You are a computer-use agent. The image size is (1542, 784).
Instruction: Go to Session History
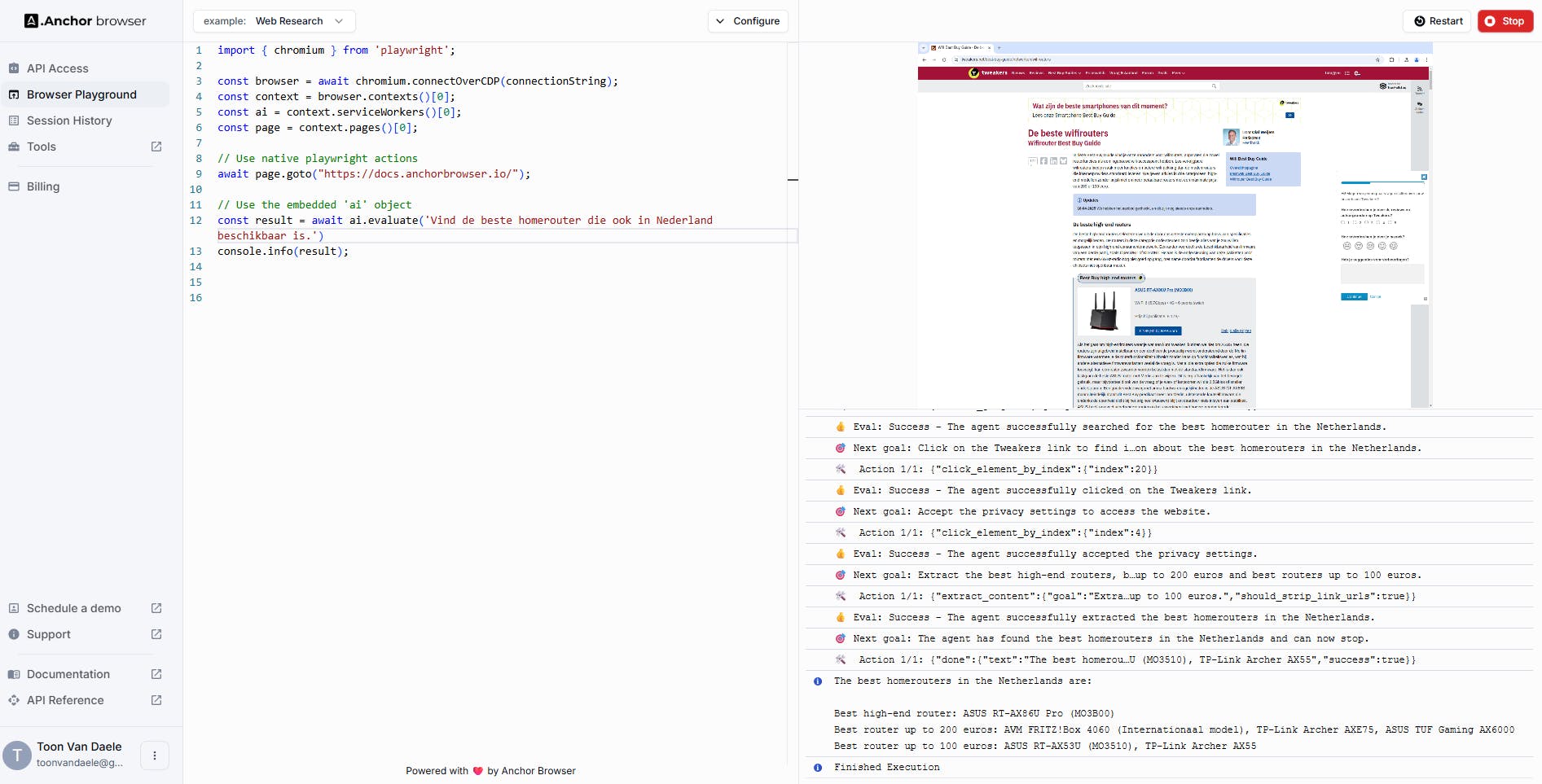(69, 120)
